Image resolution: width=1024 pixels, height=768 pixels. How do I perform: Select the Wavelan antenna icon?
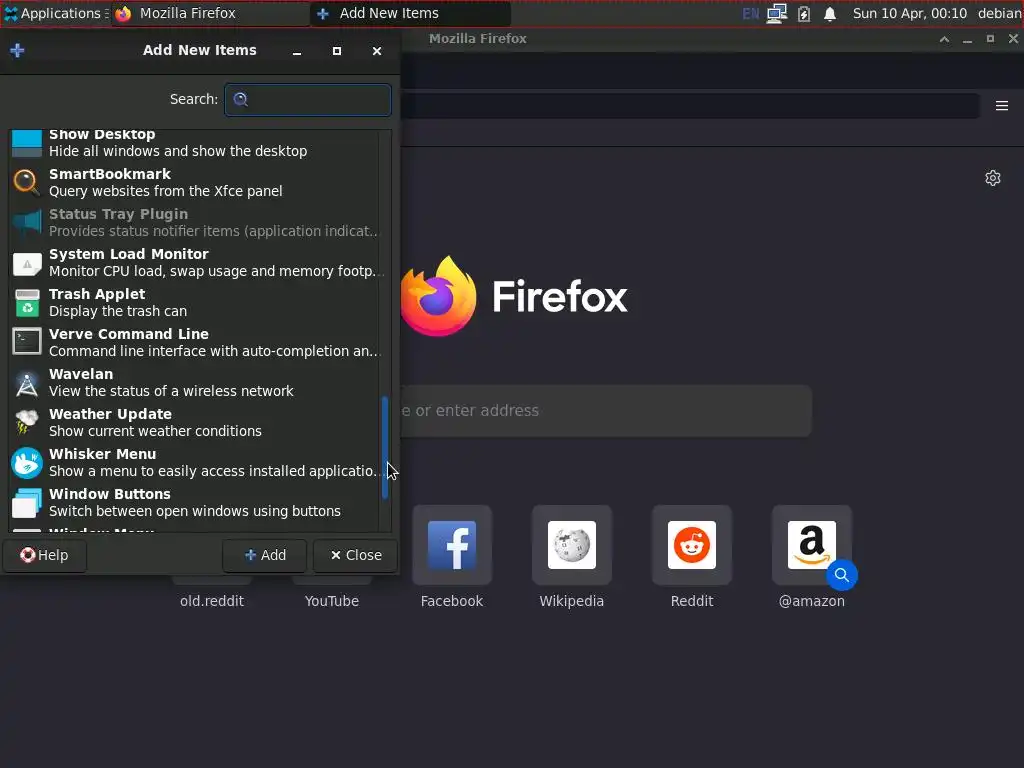coord(27,383)
